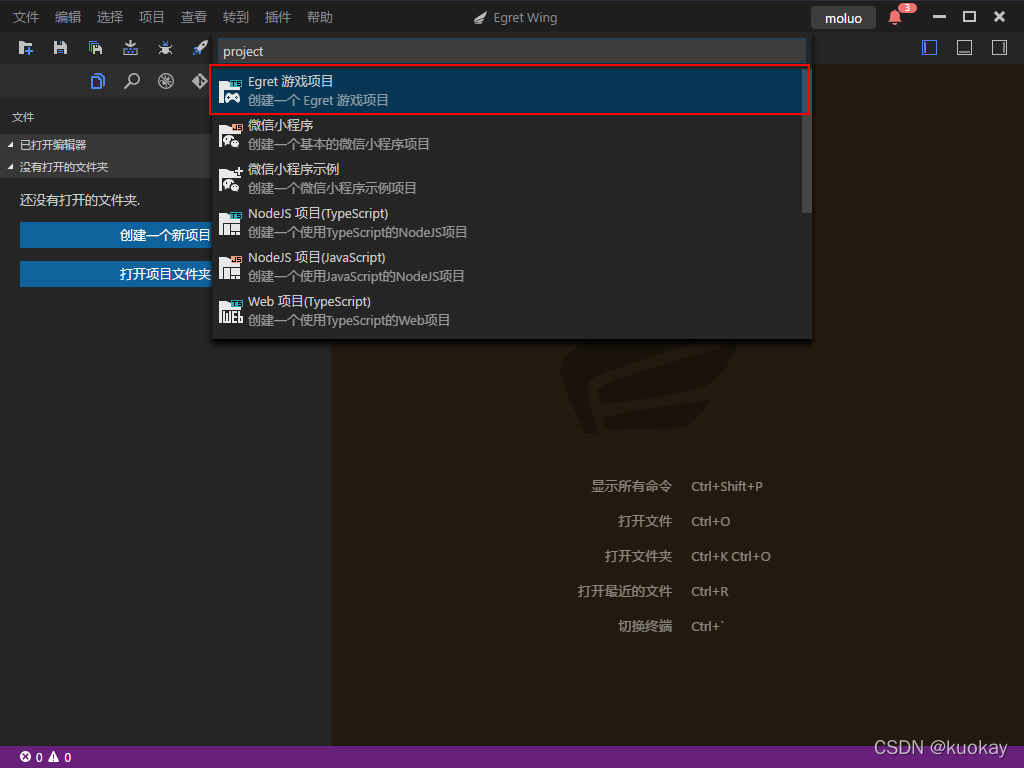This screenshot has width=1024, height=768.
Task: Open the file explorer sidebar icon
Action: coord(98,81)
